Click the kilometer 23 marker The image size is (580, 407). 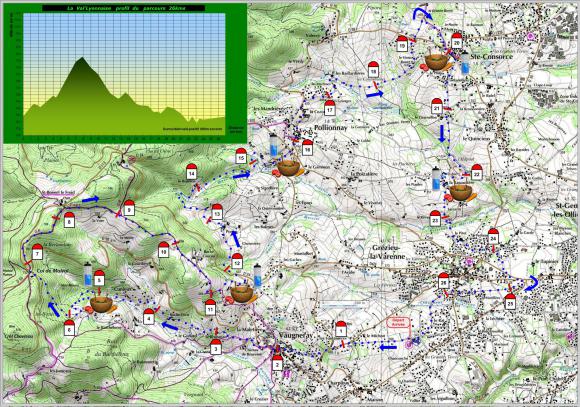pyautogui.click(x=435, y=218)
